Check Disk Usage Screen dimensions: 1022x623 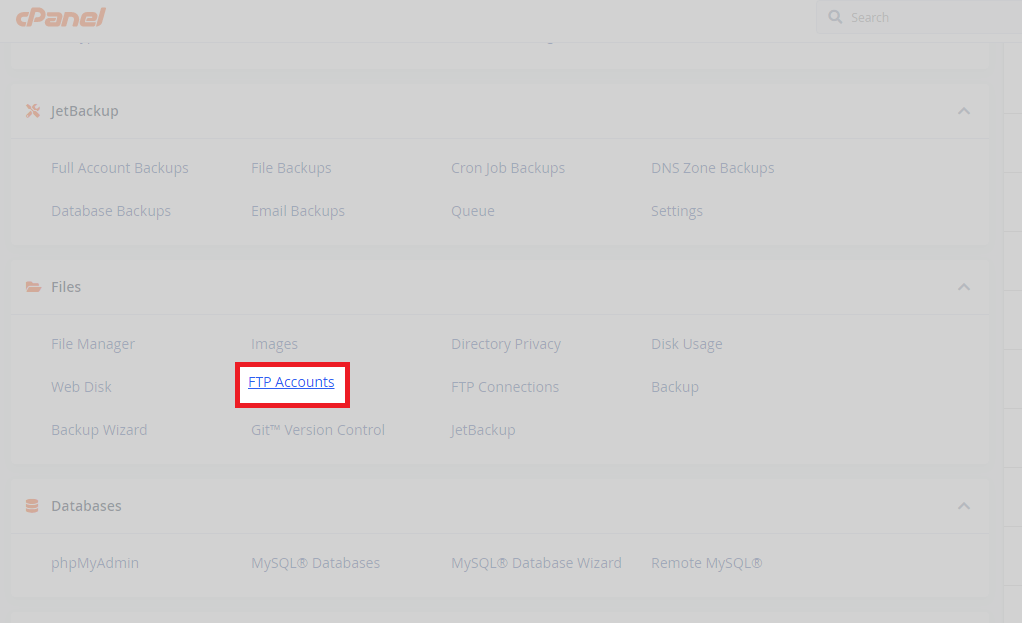686,343
